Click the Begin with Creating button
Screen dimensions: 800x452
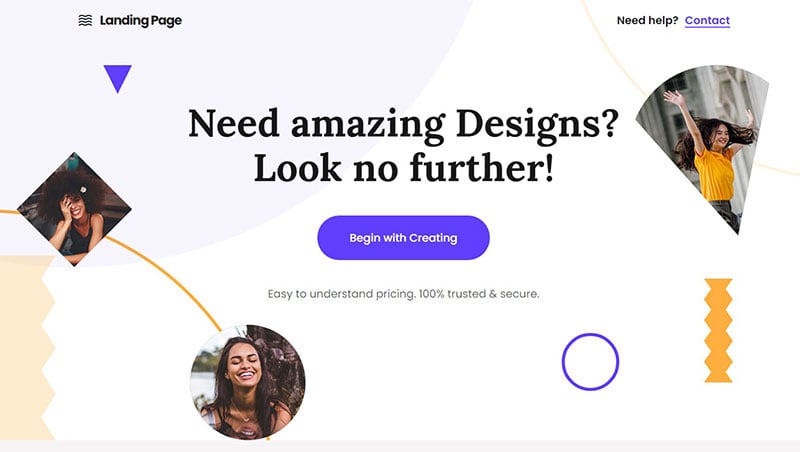403,238
